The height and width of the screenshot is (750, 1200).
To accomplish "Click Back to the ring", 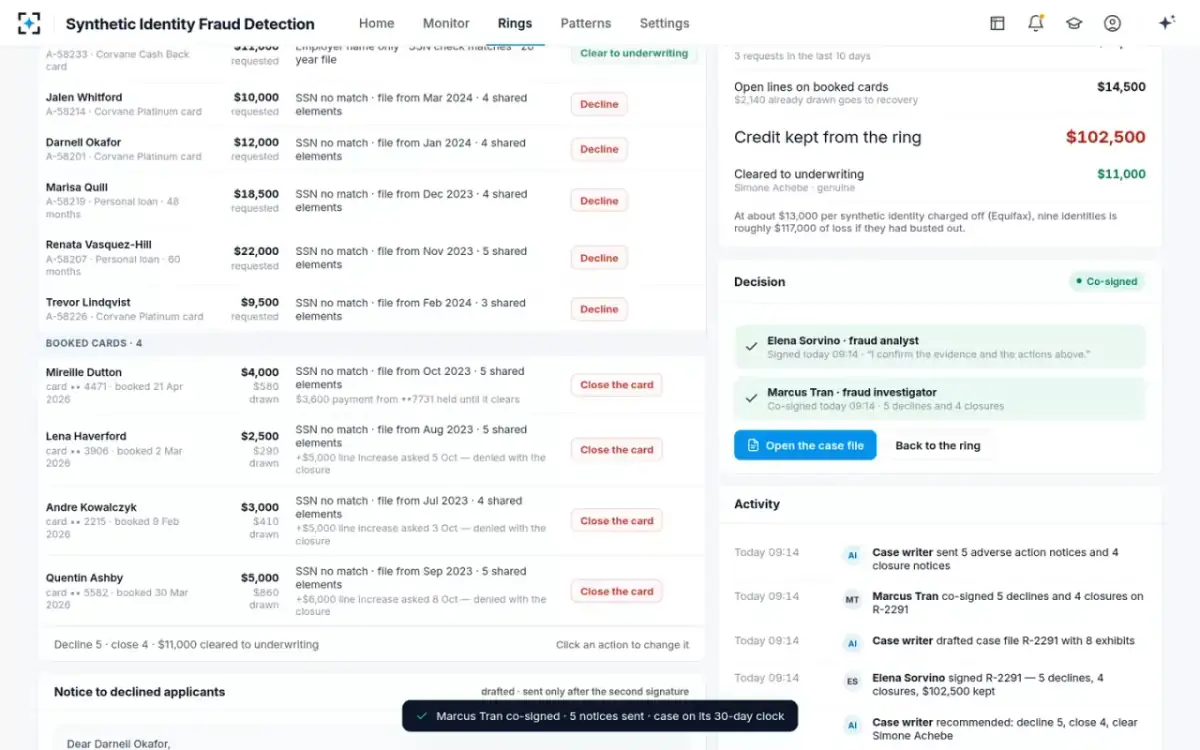I will (x=938, y=446).
